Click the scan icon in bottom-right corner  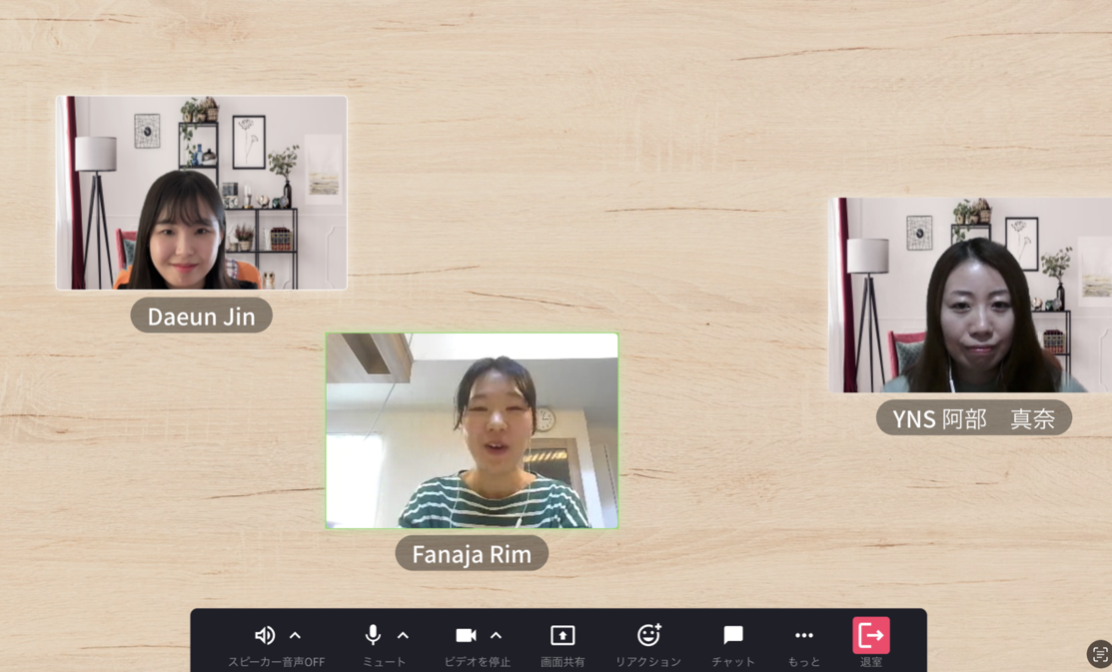(x=1100, y=653)
